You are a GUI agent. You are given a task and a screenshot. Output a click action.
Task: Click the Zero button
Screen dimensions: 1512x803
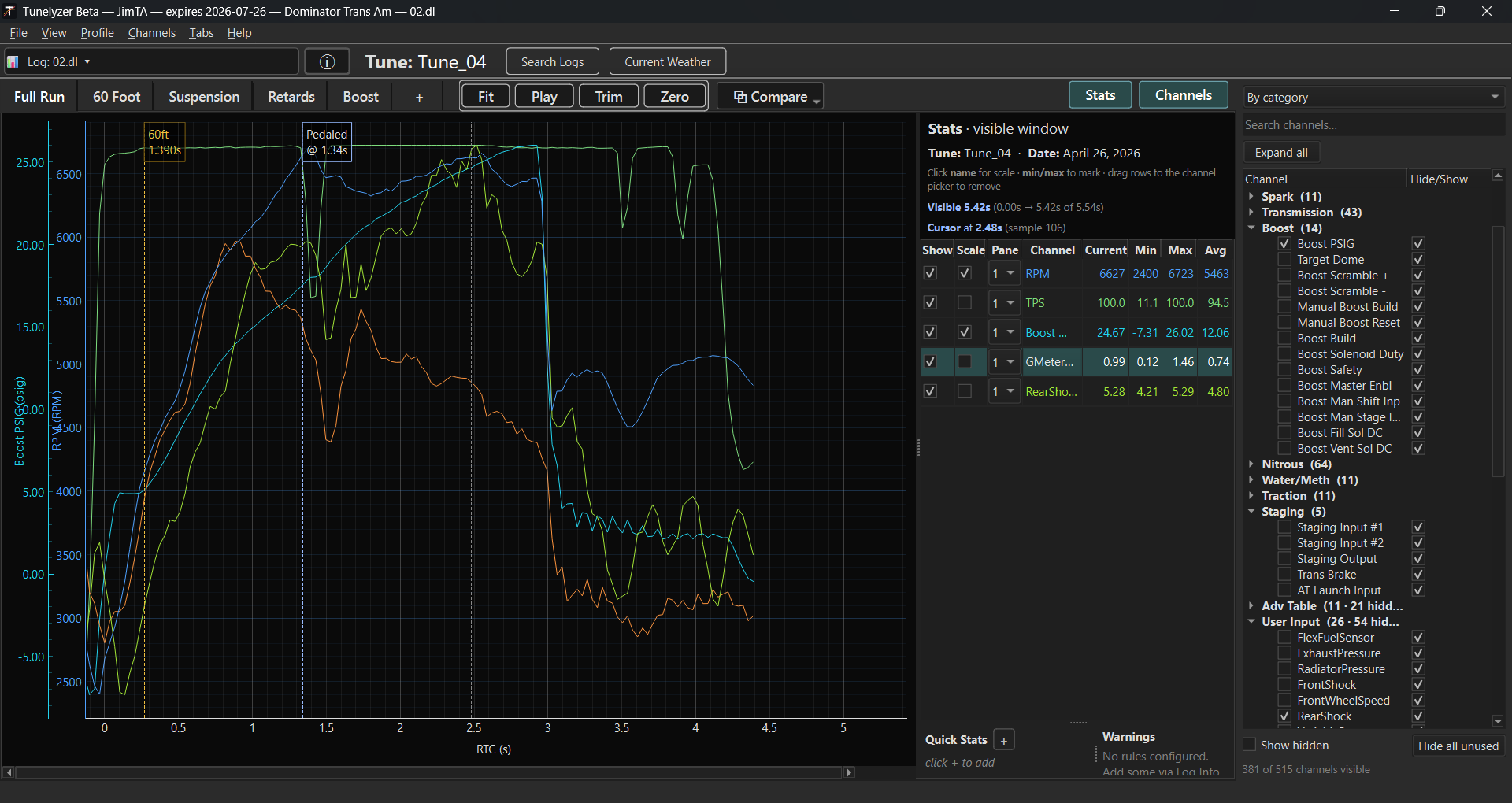tap(674, 96)
